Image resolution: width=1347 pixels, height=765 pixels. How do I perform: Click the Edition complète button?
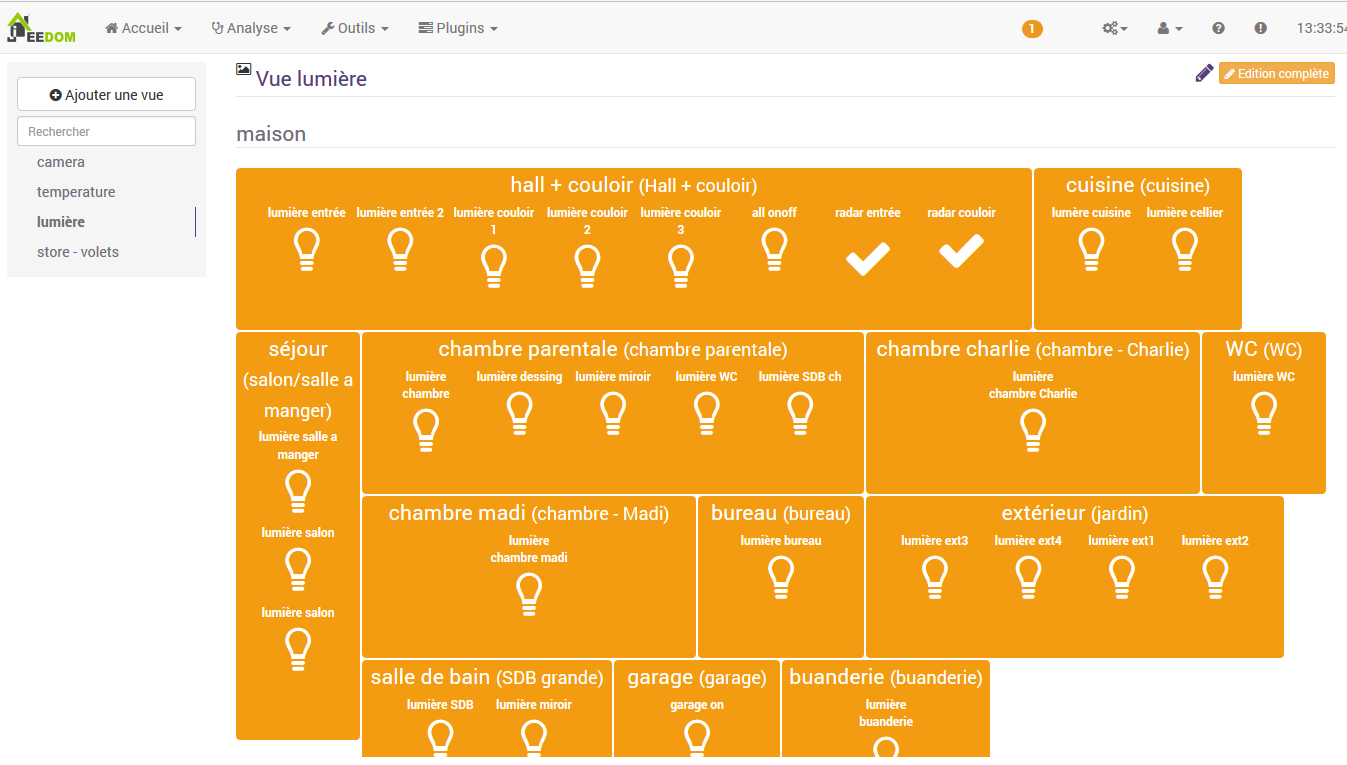(1277, 74)
